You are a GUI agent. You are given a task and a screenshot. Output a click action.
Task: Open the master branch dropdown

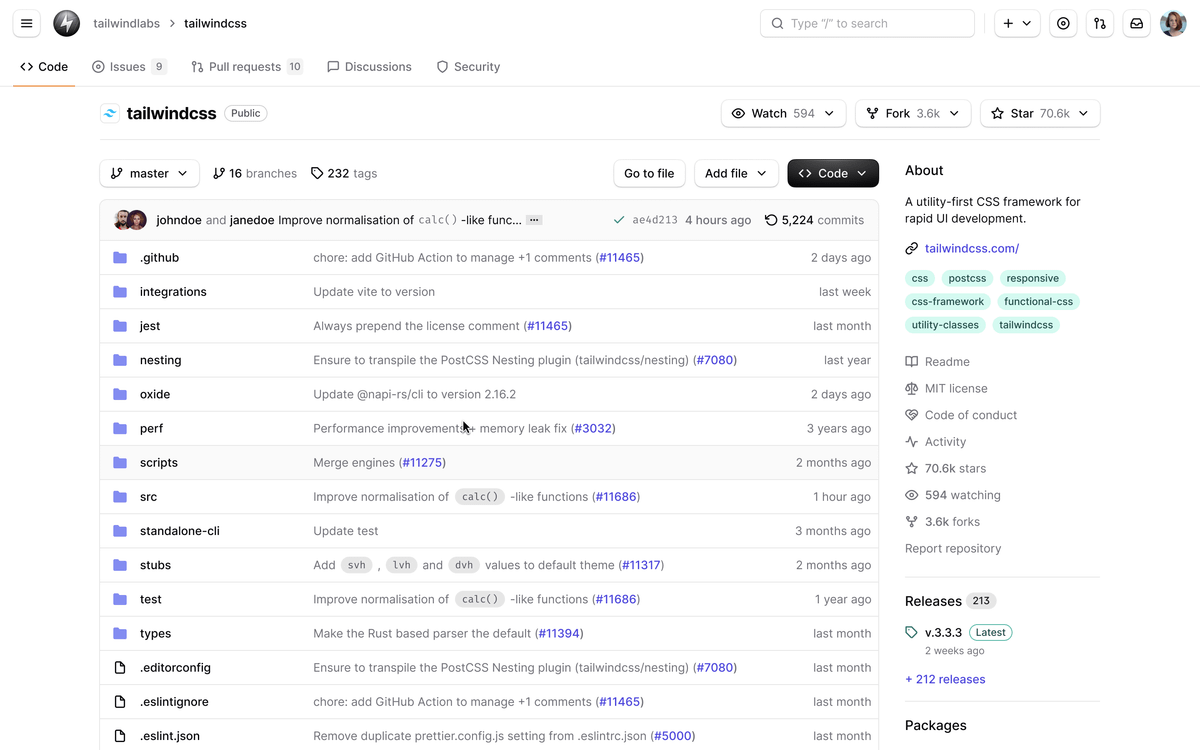pyautogui.click(x=149, y=173)
